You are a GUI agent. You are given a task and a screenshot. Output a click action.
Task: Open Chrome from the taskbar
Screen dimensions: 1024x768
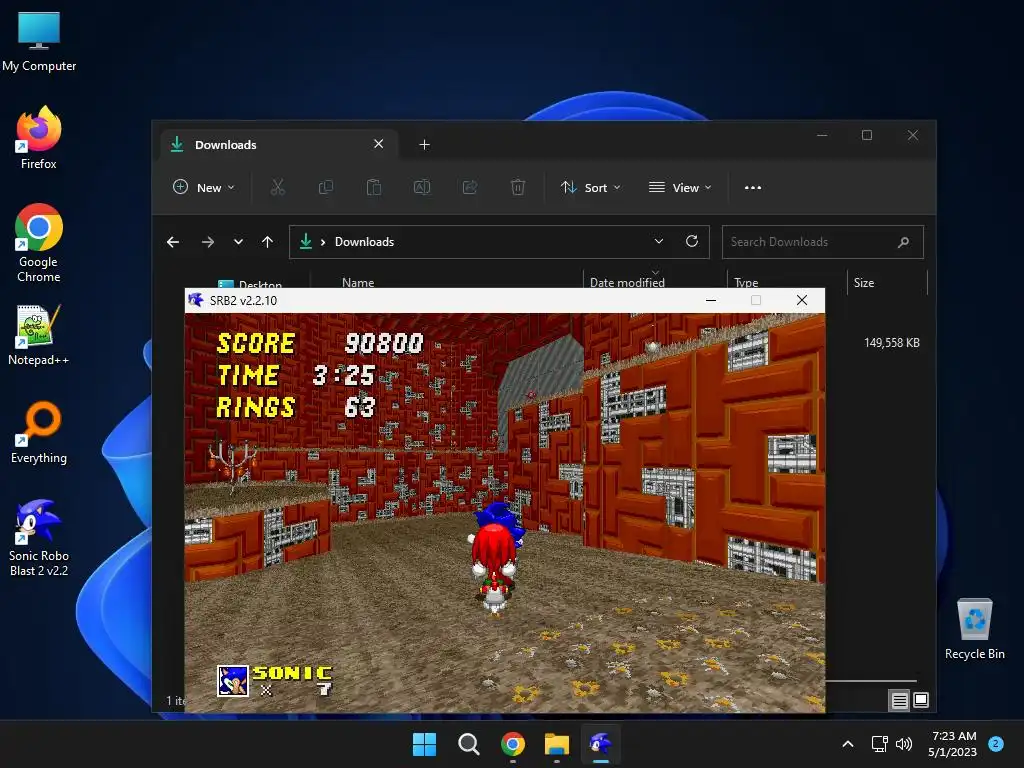[x=513, y=744]
